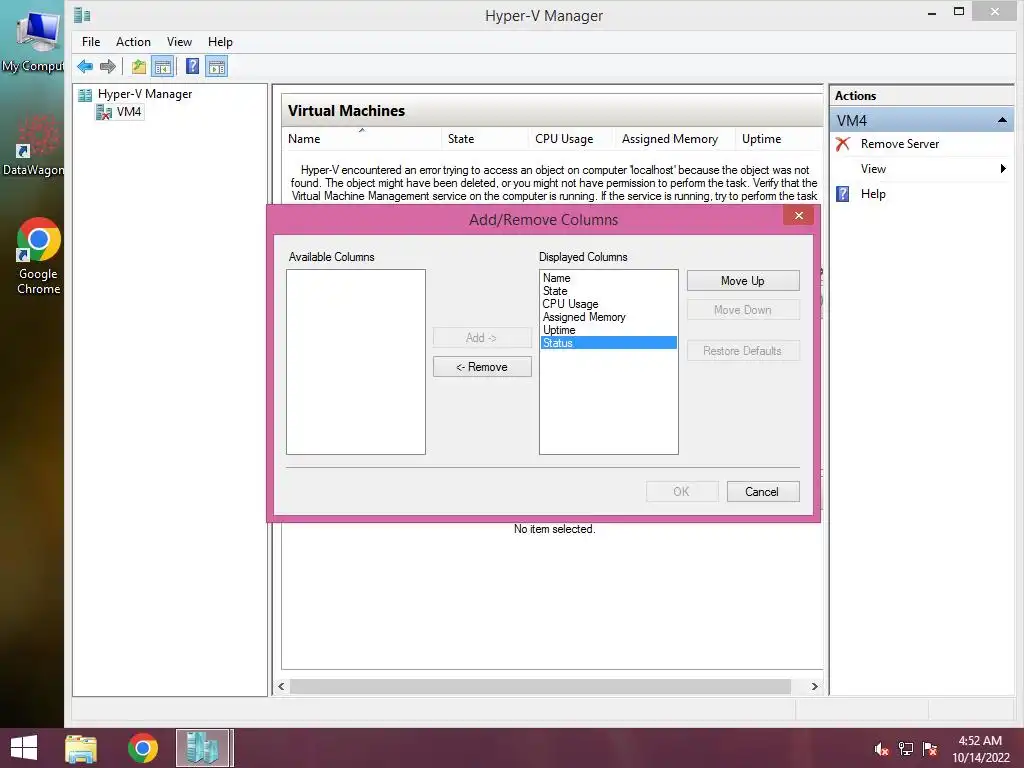Open Chrome from the taskbar

143,748
